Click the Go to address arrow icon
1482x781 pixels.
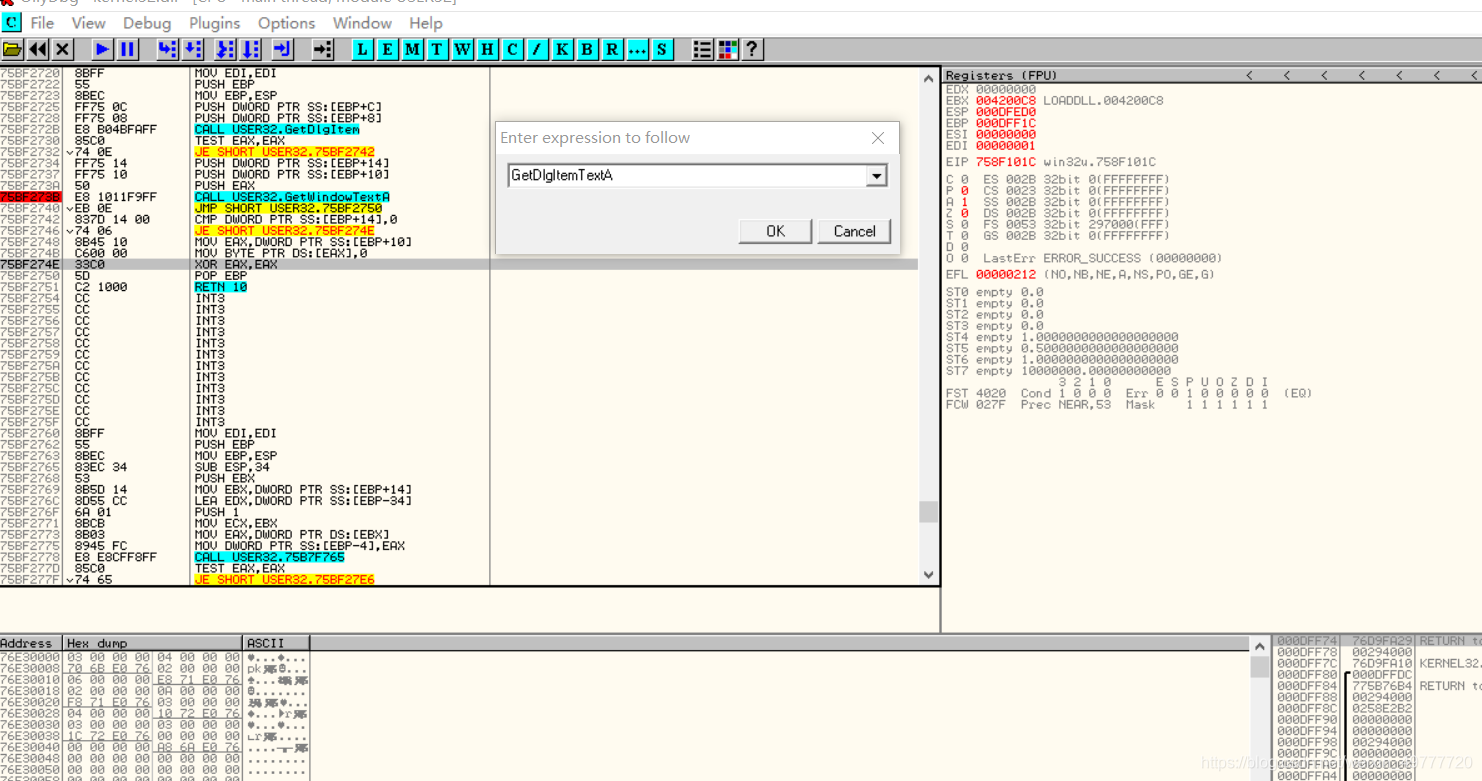(x=322, y=49)
